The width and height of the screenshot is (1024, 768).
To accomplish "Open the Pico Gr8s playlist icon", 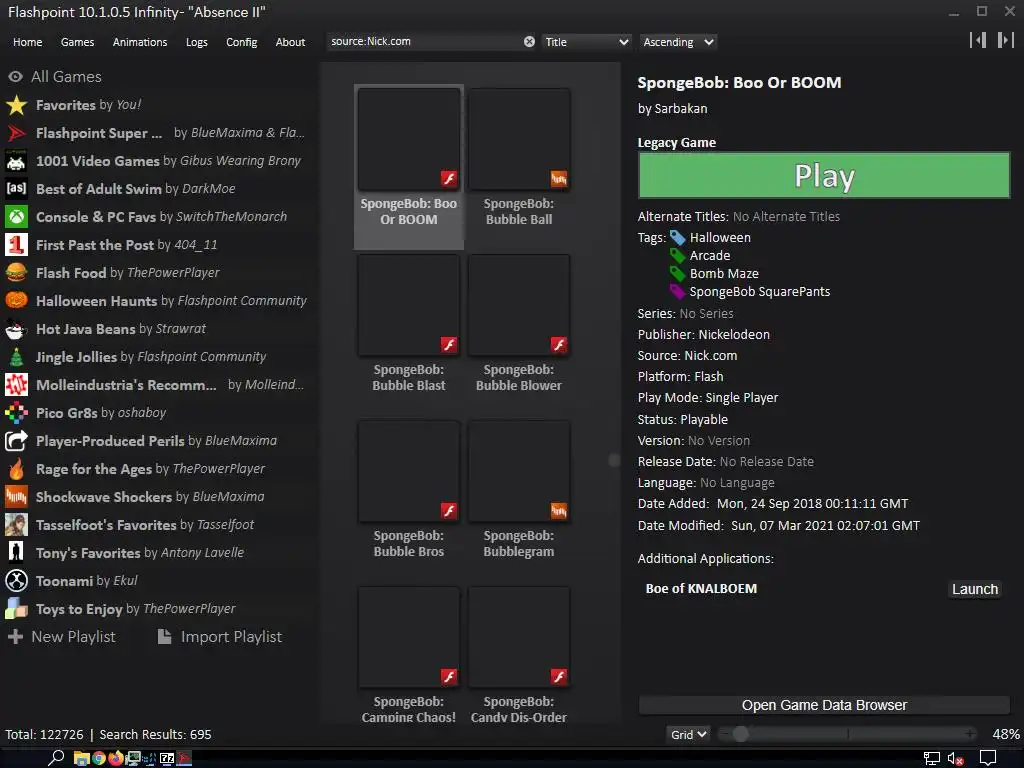I will tap(16, 413).
